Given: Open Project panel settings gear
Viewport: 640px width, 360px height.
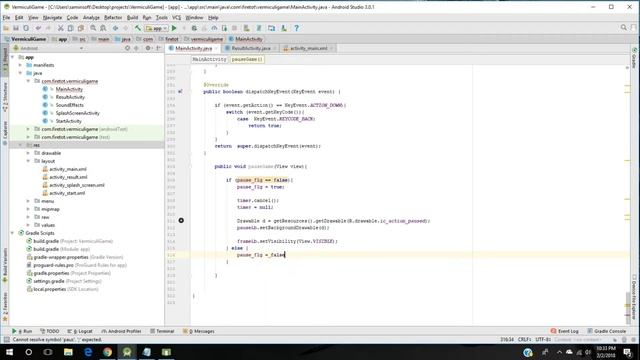Looking at the screenshot, I should point(148,48).
